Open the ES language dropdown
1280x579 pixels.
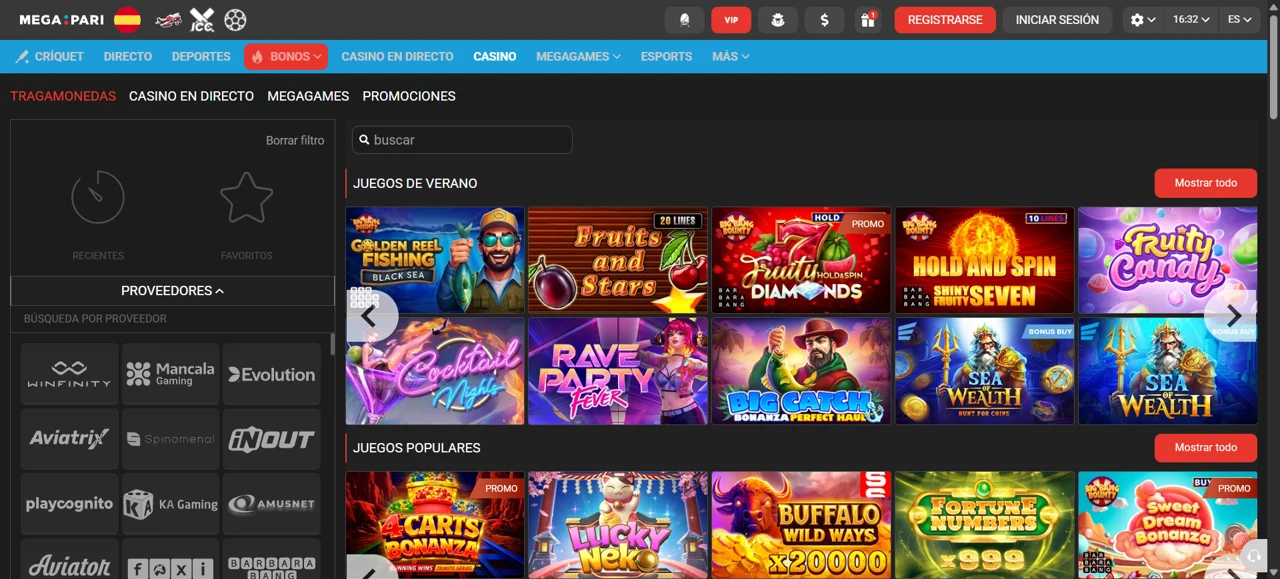1240,20
